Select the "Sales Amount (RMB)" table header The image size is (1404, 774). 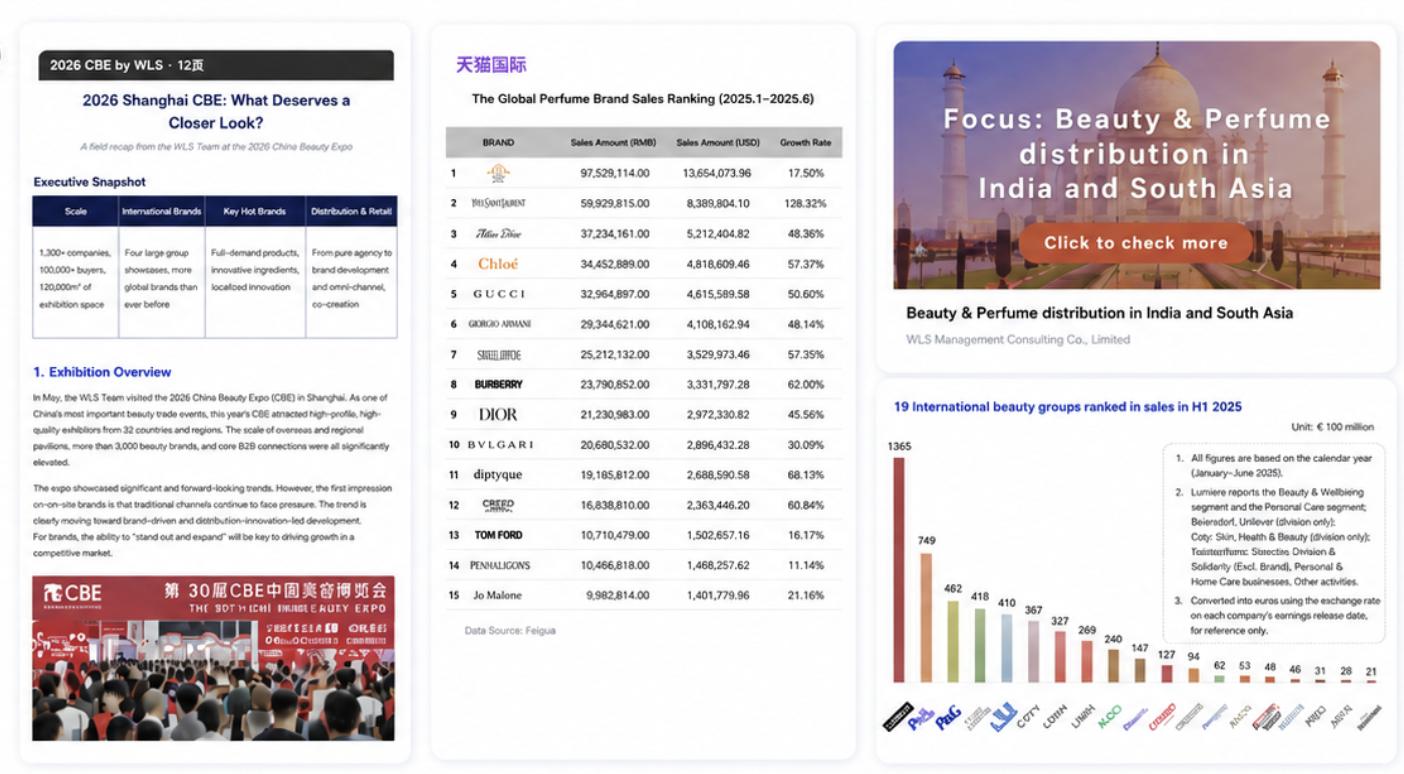[x=613, y=143]
